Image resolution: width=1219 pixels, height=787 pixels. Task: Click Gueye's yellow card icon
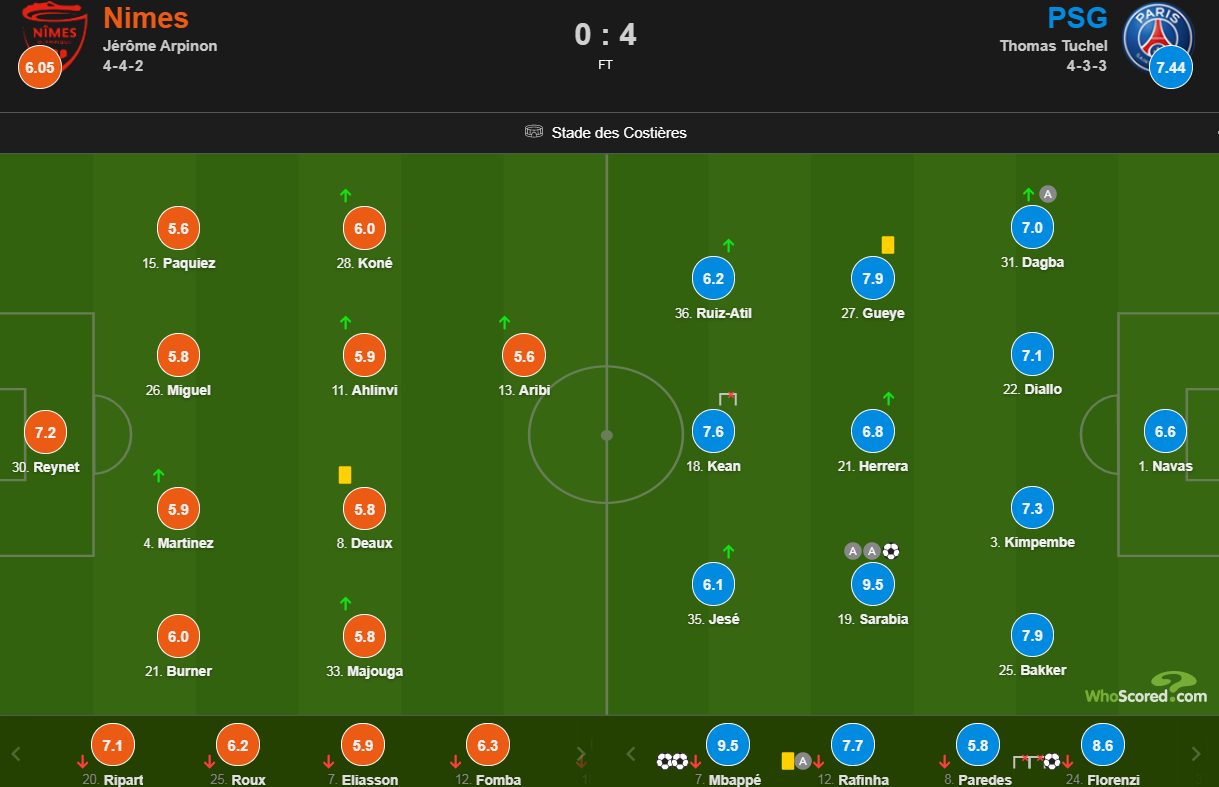click(887, 244)
